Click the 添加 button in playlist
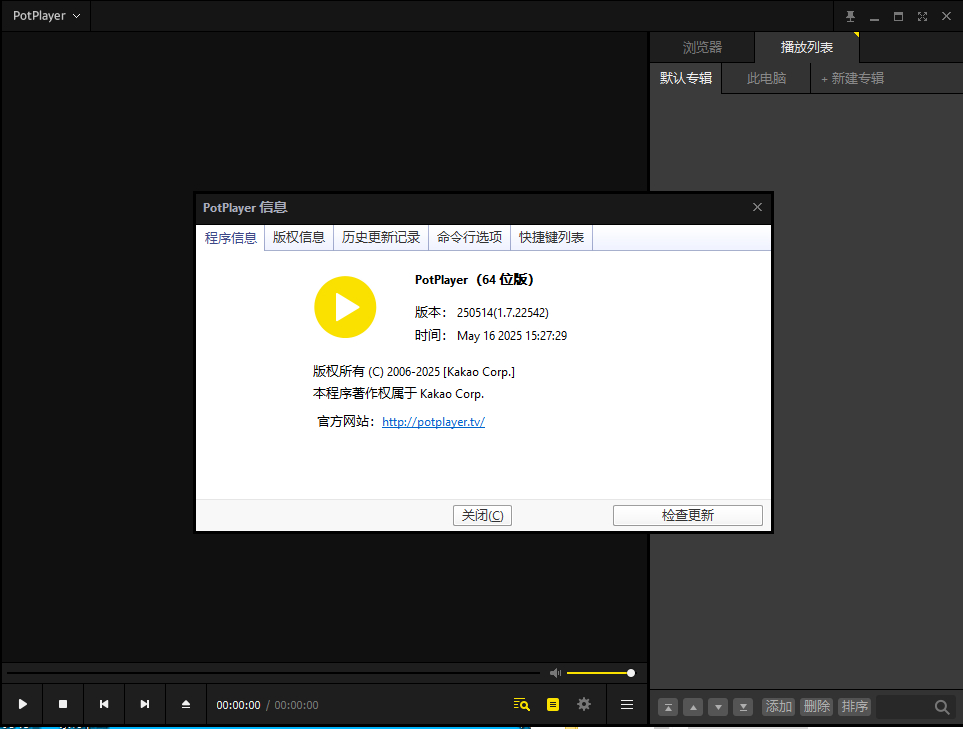 [778, 707]
